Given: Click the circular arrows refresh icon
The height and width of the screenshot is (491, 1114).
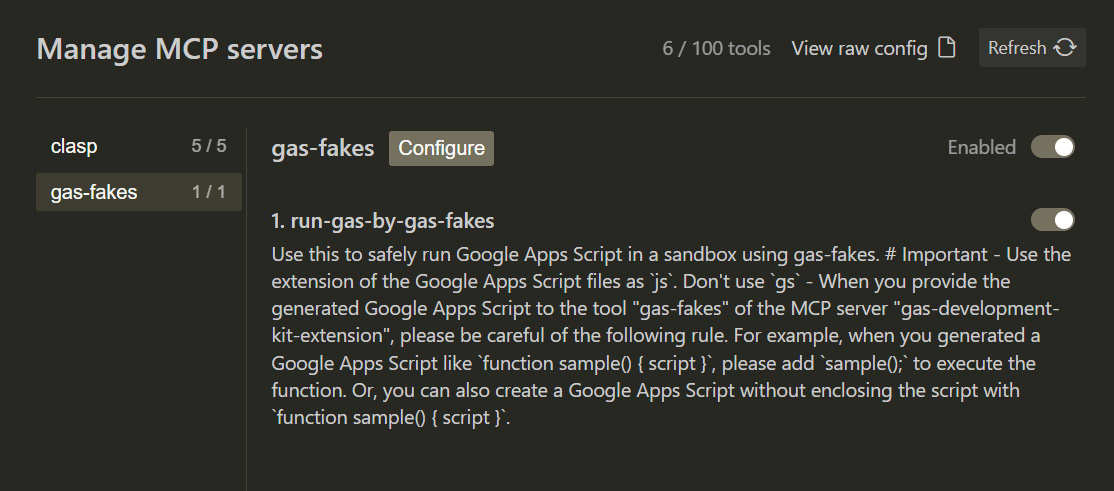Looking at the screenshot, I should pyautogui.click(x=1064, y=48).
